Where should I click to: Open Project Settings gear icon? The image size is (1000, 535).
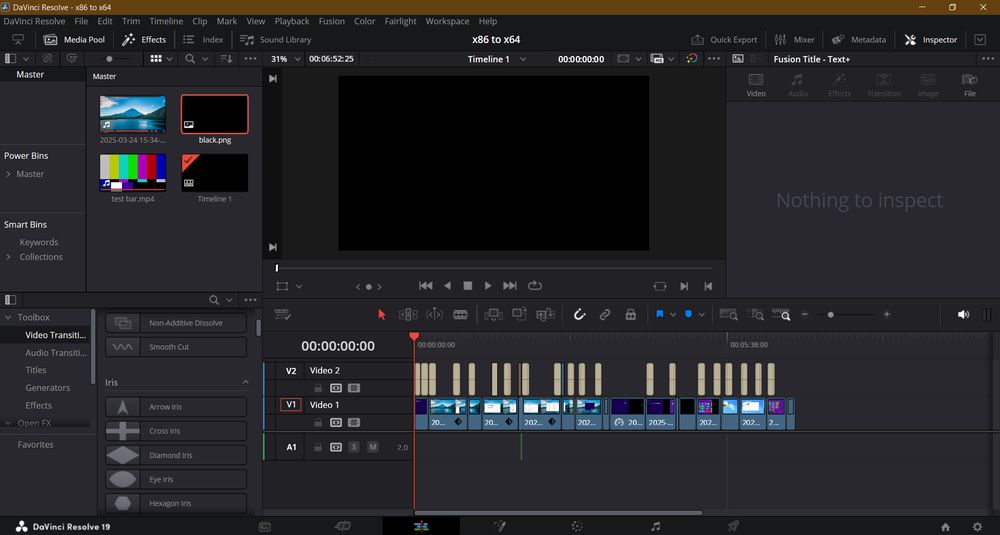(x=978, y=527)
